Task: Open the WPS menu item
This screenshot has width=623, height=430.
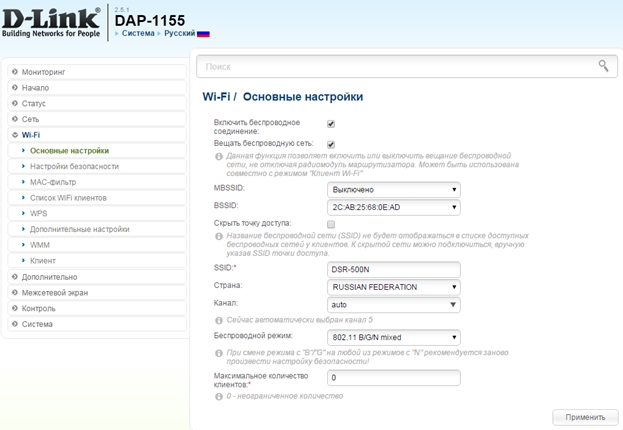Action: click(39, 213)
